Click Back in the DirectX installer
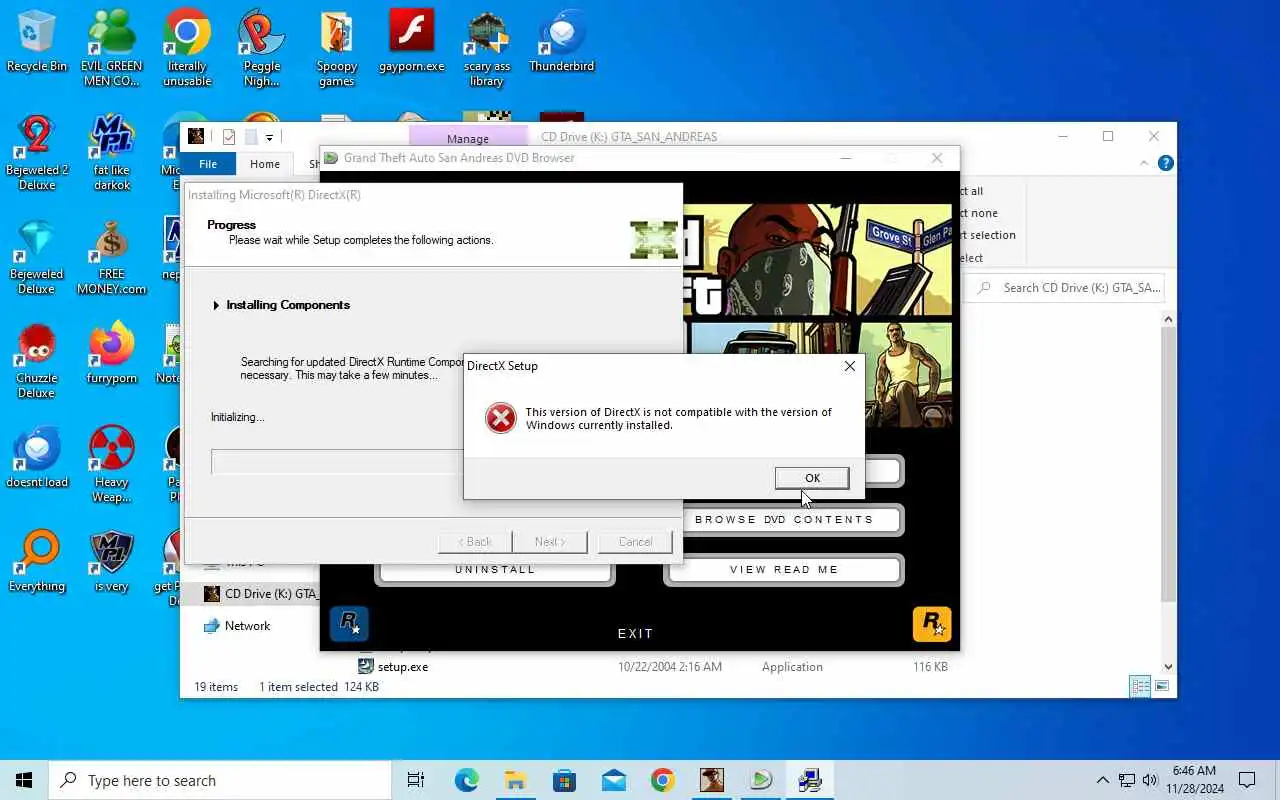The height and width of the screenshot is (800, 1280). point(475,542)
